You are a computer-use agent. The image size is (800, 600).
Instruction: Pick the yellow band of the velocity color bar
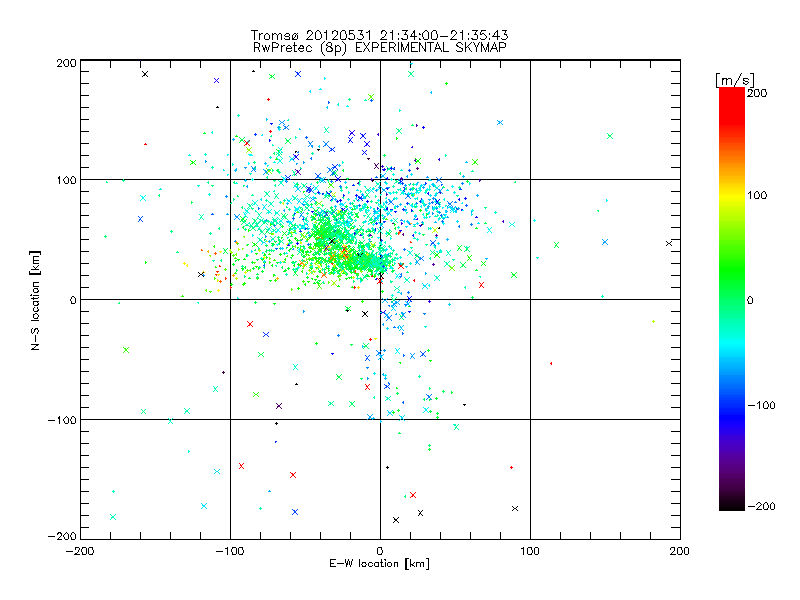click(732, 196)
